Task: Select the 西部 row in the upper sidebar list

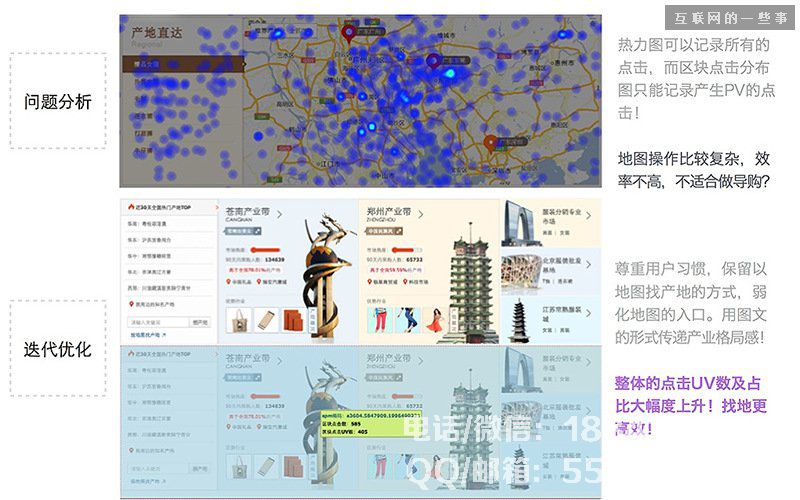Action: [x=169, y=288]
